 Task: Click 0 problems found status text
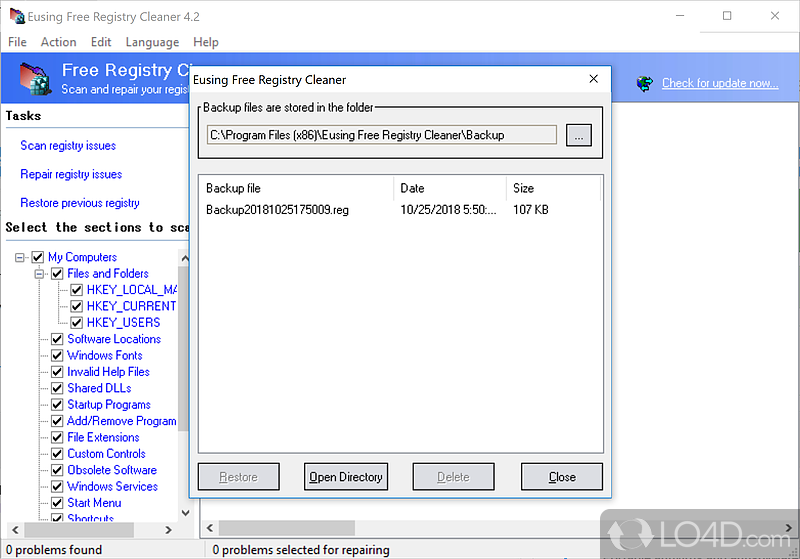(54, 550)
